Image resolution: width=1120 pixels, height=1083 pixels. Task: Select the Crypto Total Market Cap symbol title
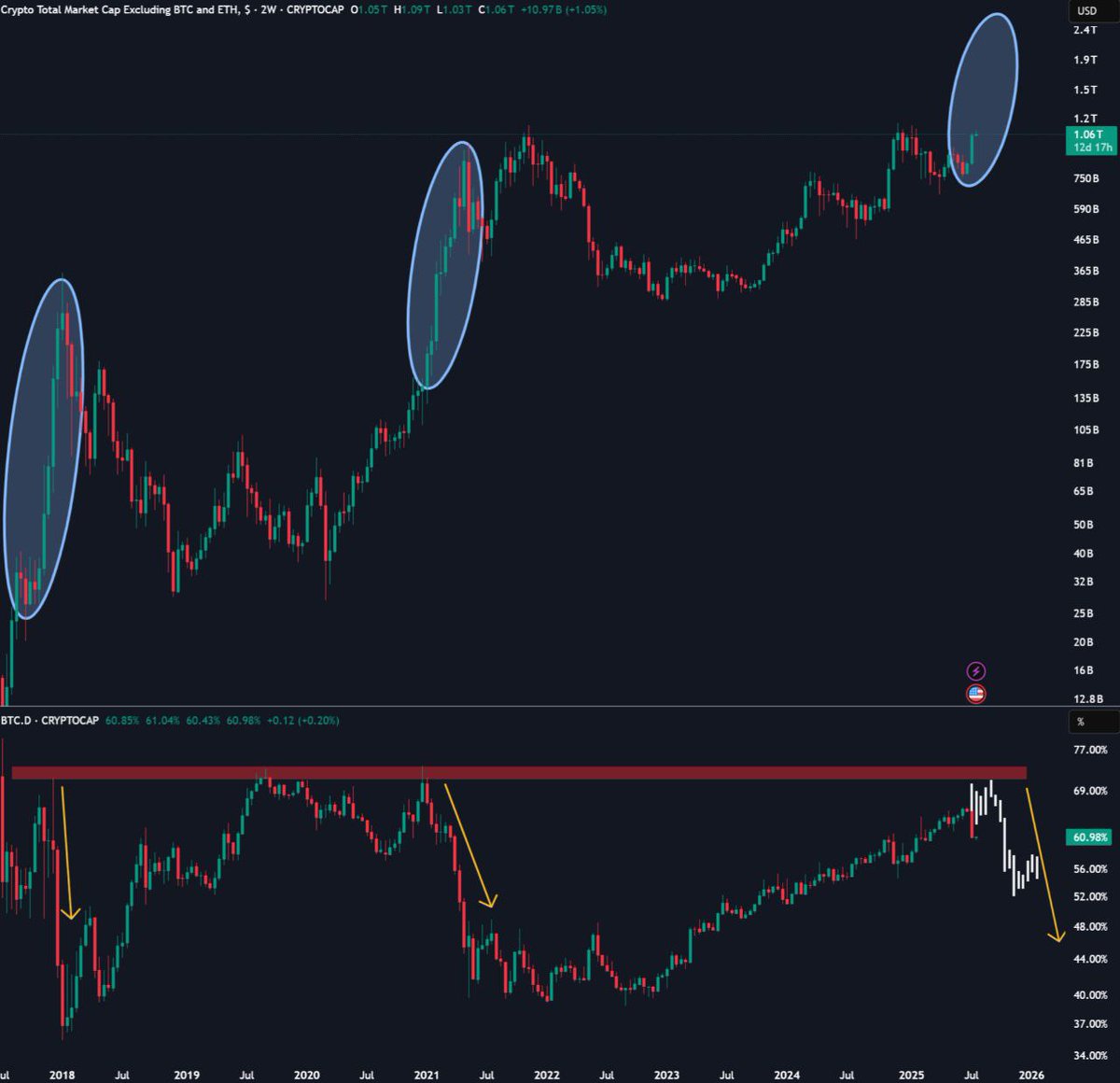pos(121,9)
